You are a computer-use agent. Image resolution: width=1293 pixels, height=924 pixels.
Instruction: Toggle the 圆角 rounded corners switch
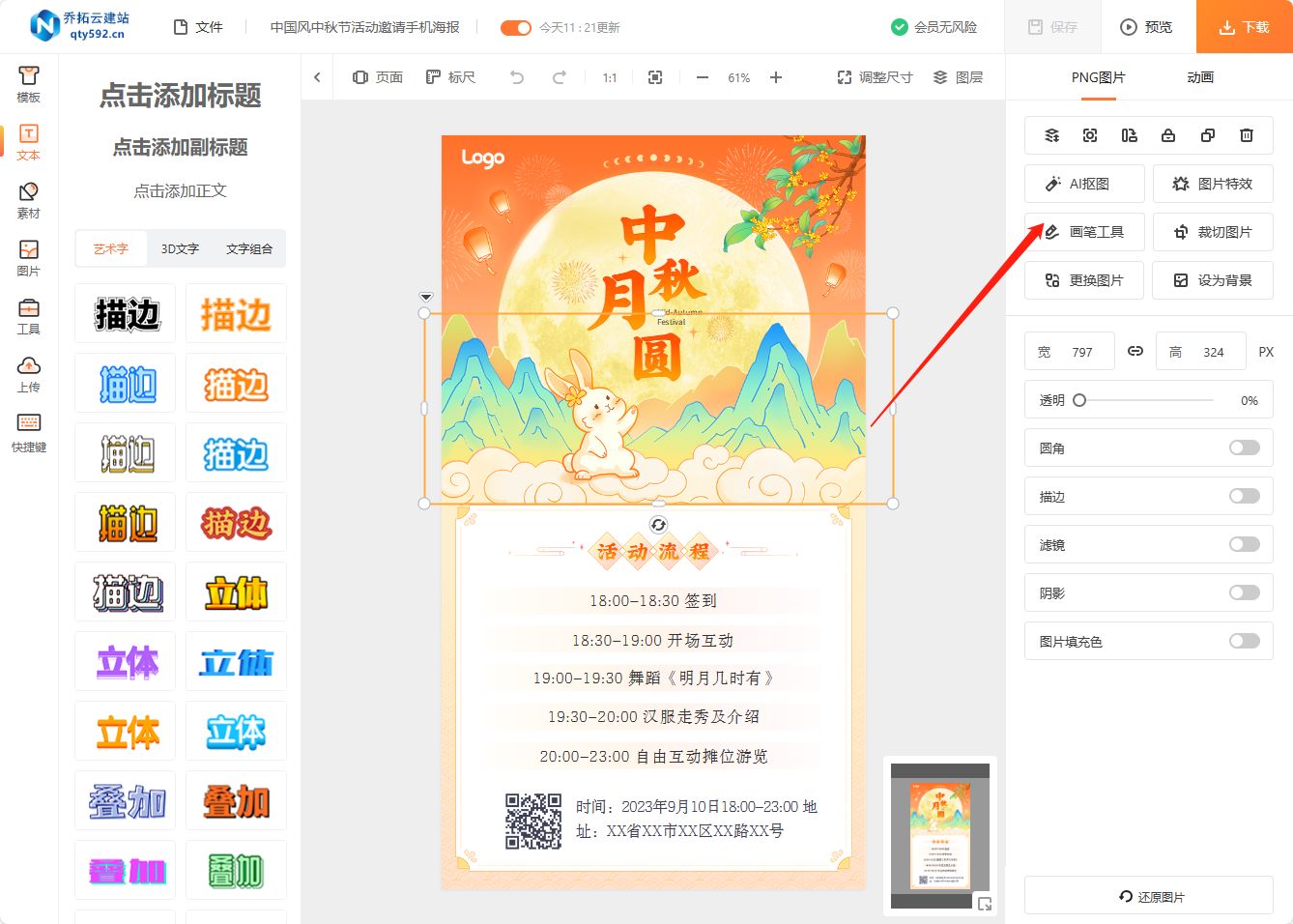point(1245,448)
